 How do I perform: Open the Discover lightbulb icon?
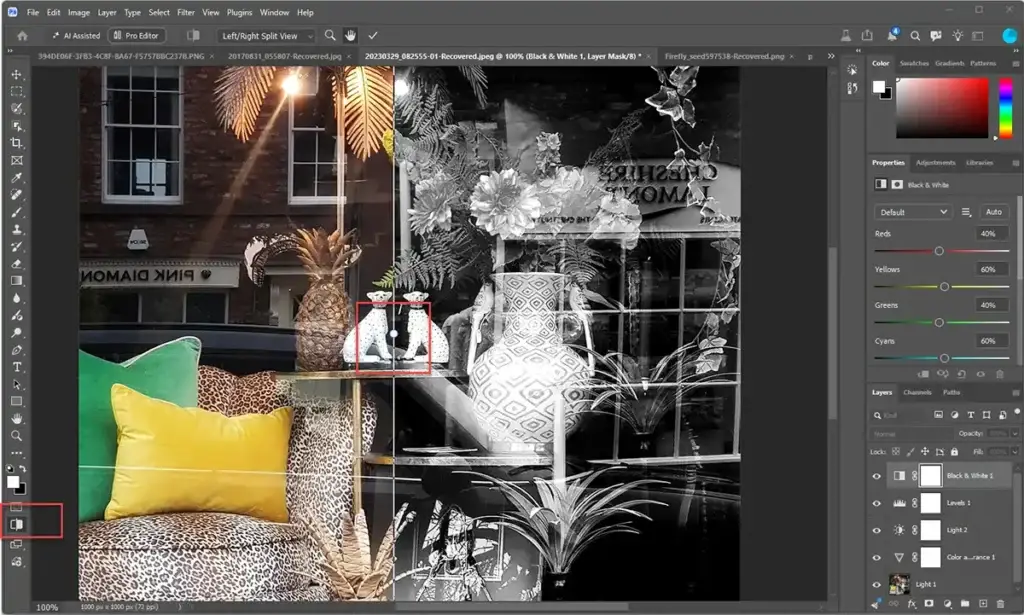pyautogui.click(x=957, y=36)
